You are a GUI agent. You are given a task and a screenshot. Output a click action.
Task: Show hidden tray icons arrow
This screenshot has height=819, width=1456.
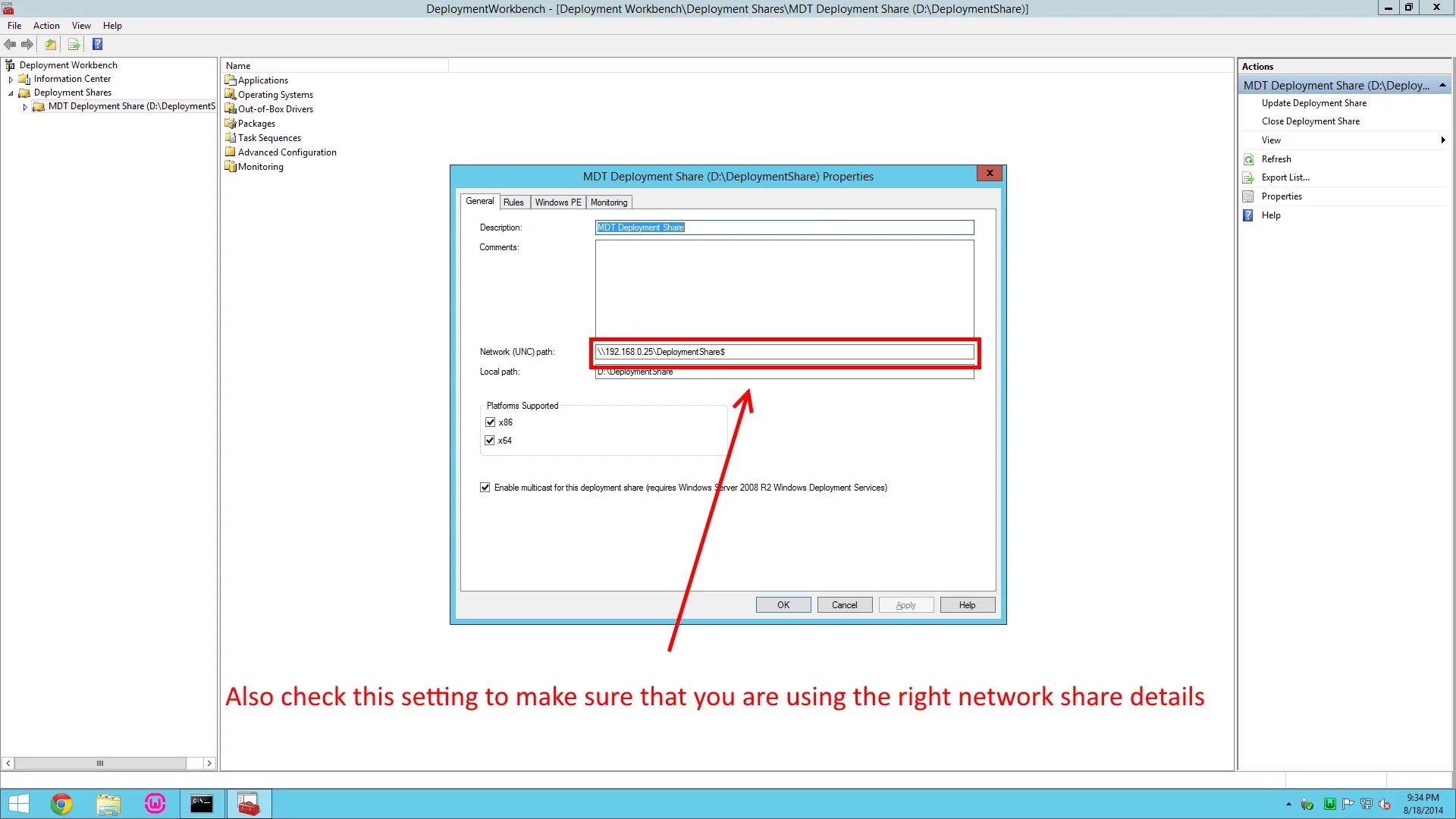(1288, 805)
